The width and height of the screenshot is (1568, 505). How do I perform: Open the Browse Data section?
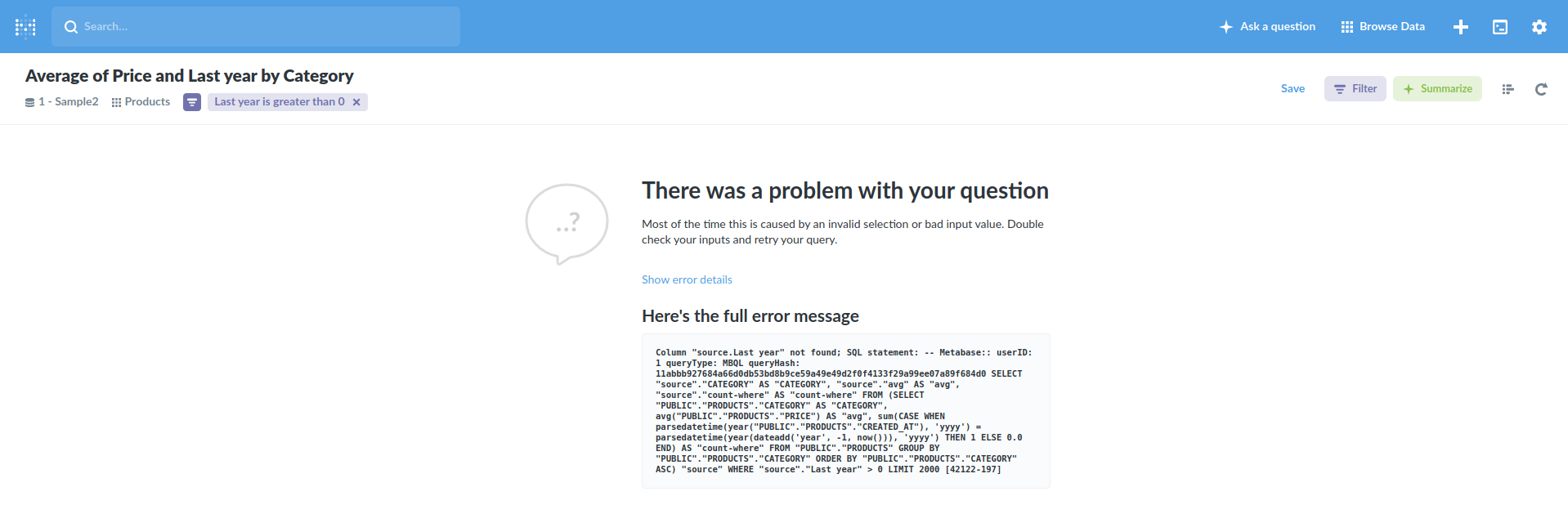click(1382, 26)
